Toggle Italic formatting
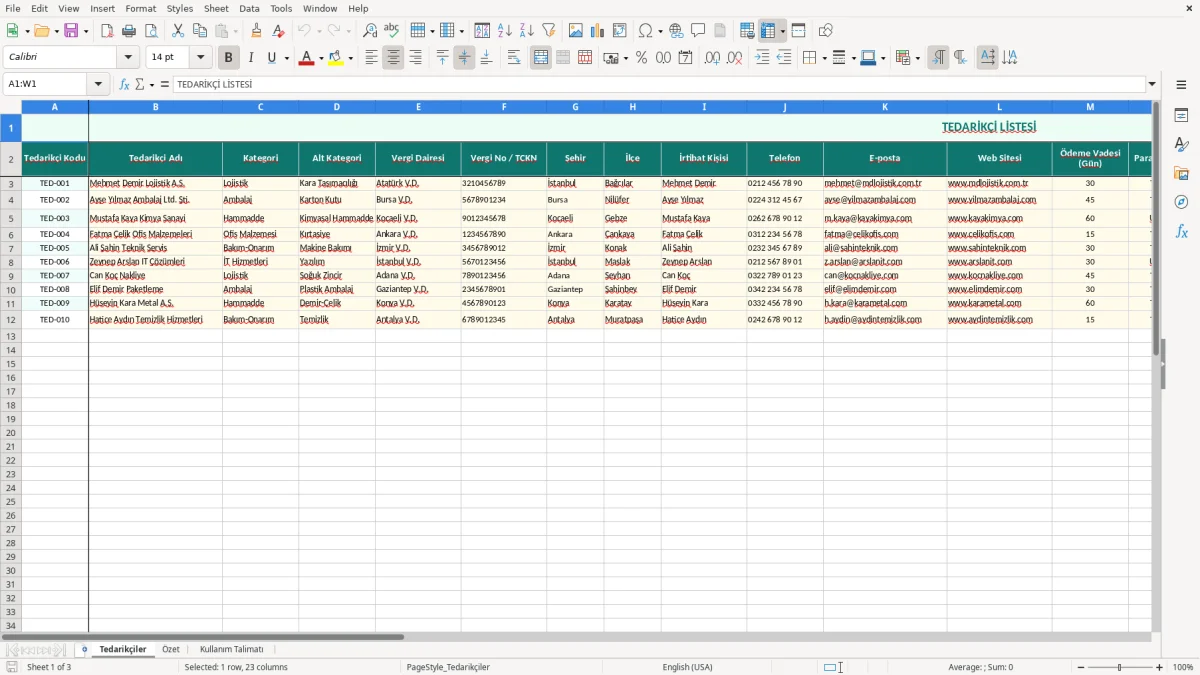Screen dimensions: 1200x675 tap(251, 58)
